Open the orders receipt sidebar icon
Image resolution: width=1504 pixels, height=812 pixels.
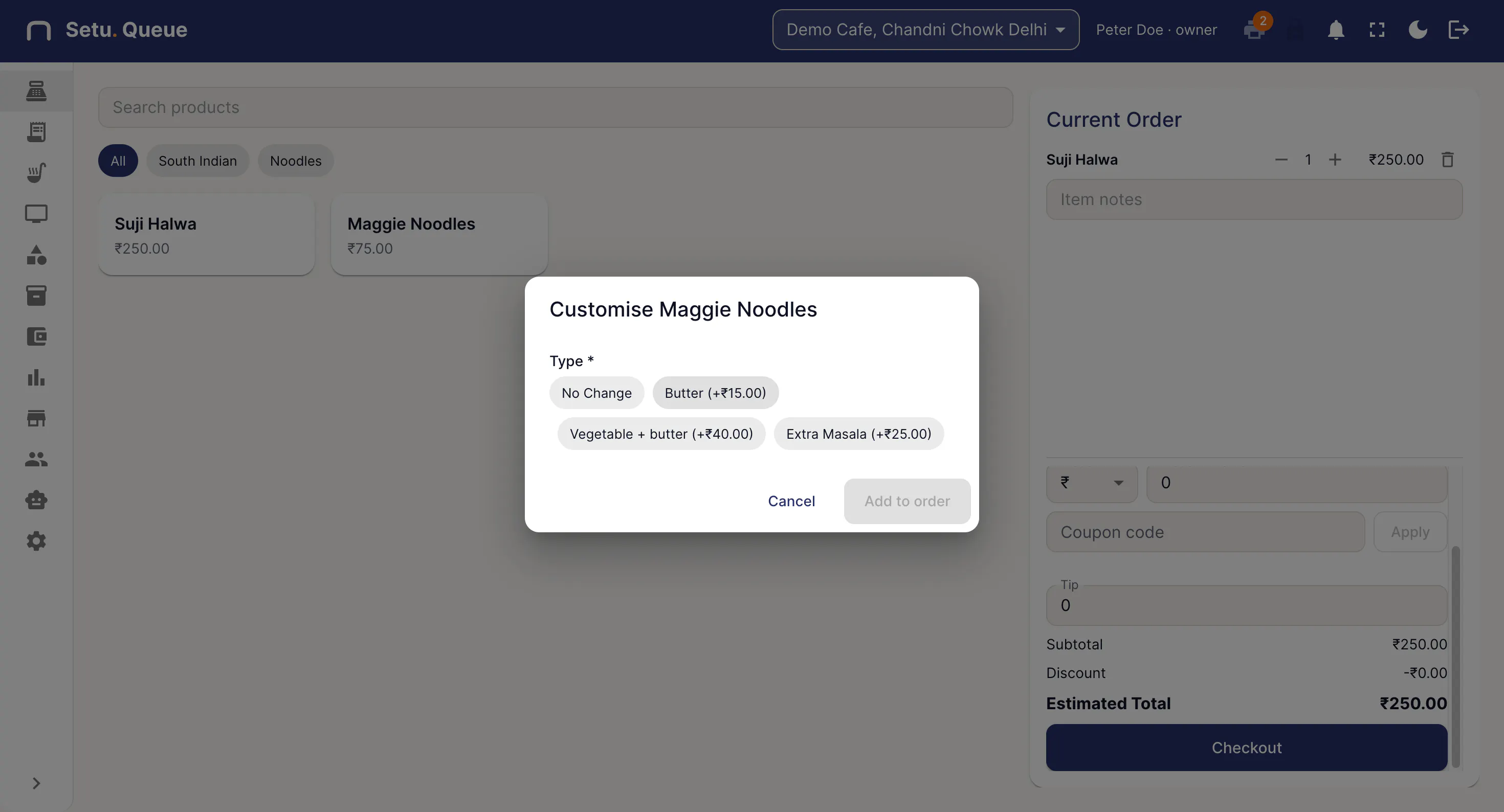[x=36, y=132]
